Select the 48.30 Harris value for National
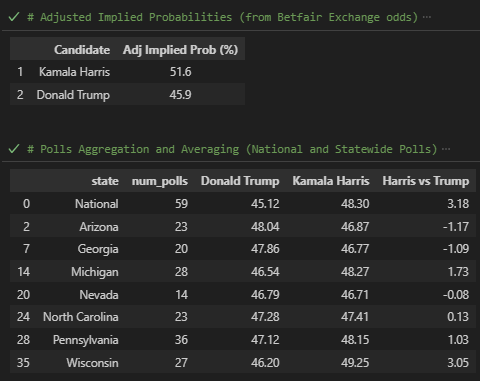This screenshot has width=480, height=381. coord(355,204)
